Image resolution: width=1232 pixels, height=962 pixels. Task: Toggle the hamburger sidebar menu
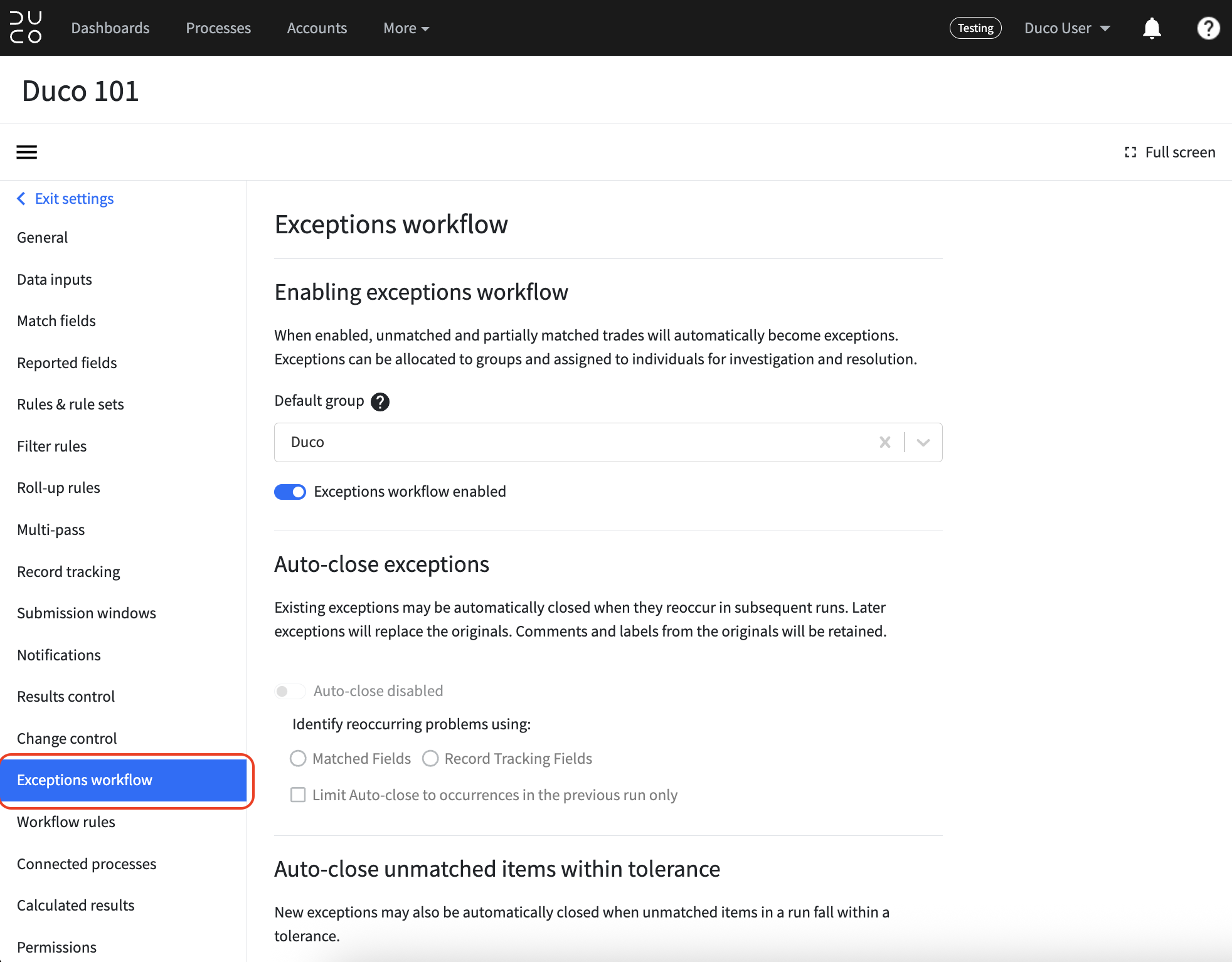[26, 152]
